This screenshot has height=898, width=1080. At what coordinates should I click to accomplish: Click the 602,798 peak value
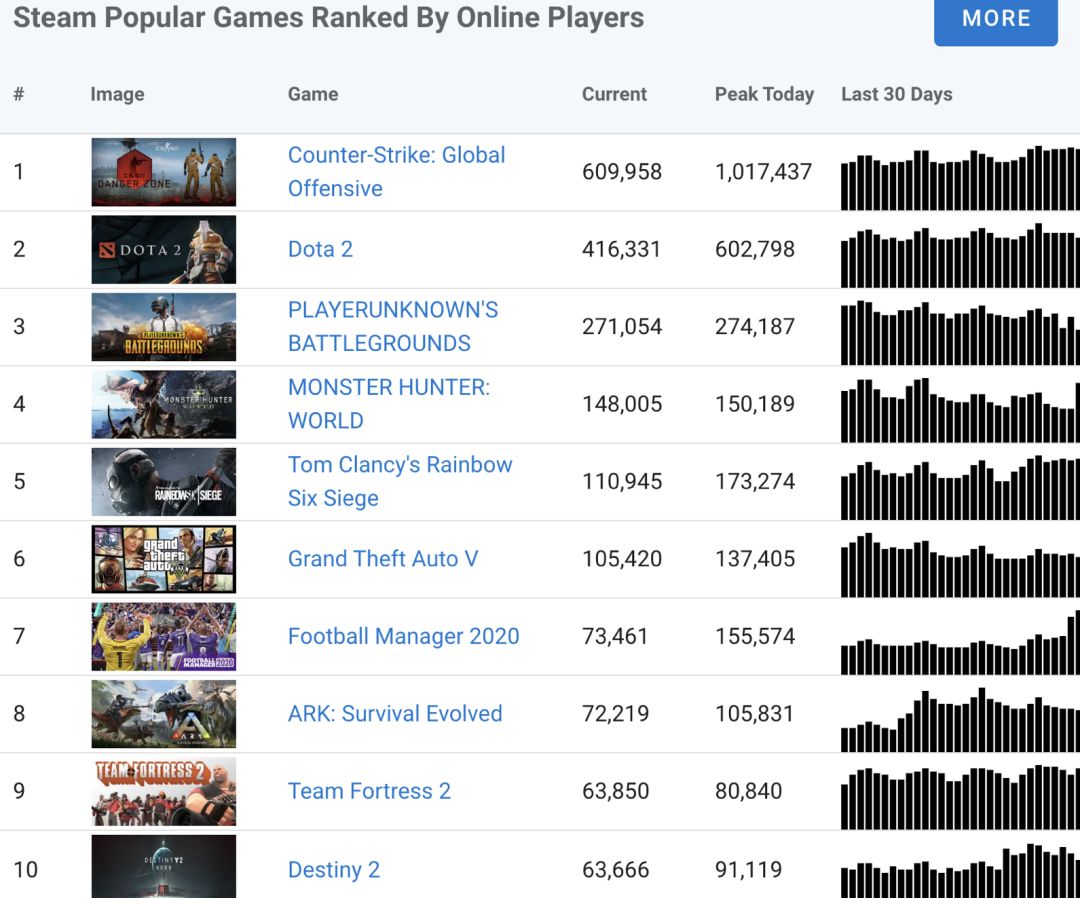click(755, 249)
